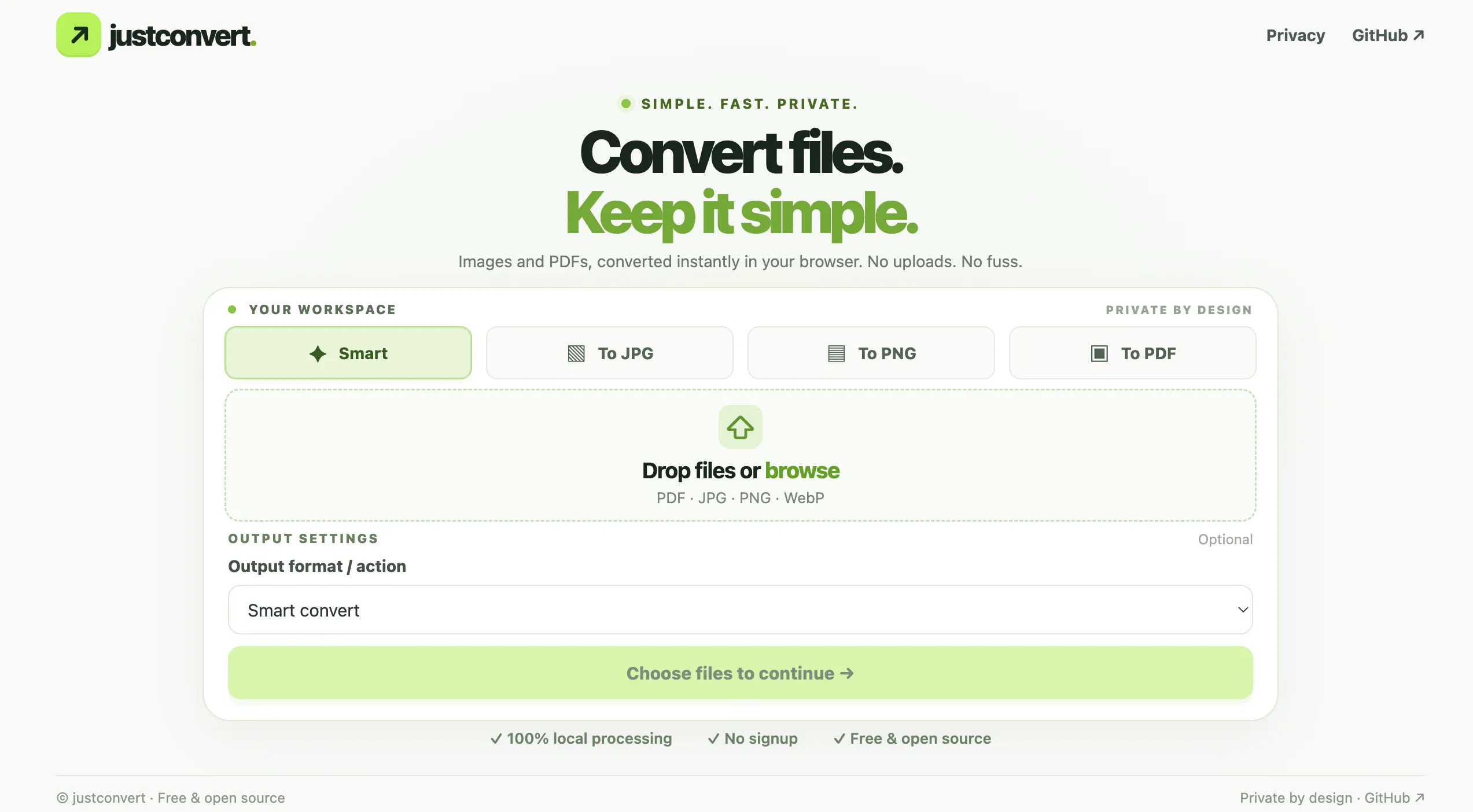Click the lined icon beside To PNG

837,353
